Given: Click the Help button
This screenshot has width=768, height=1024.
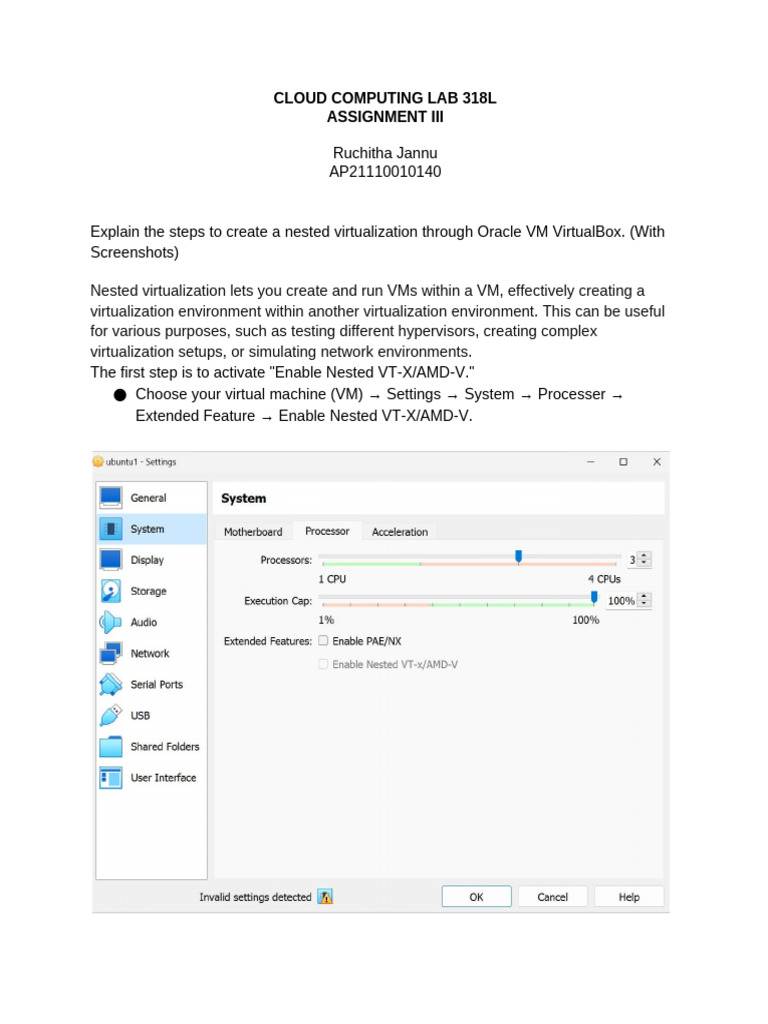Looking at the screenshot, I should point(629,897).
